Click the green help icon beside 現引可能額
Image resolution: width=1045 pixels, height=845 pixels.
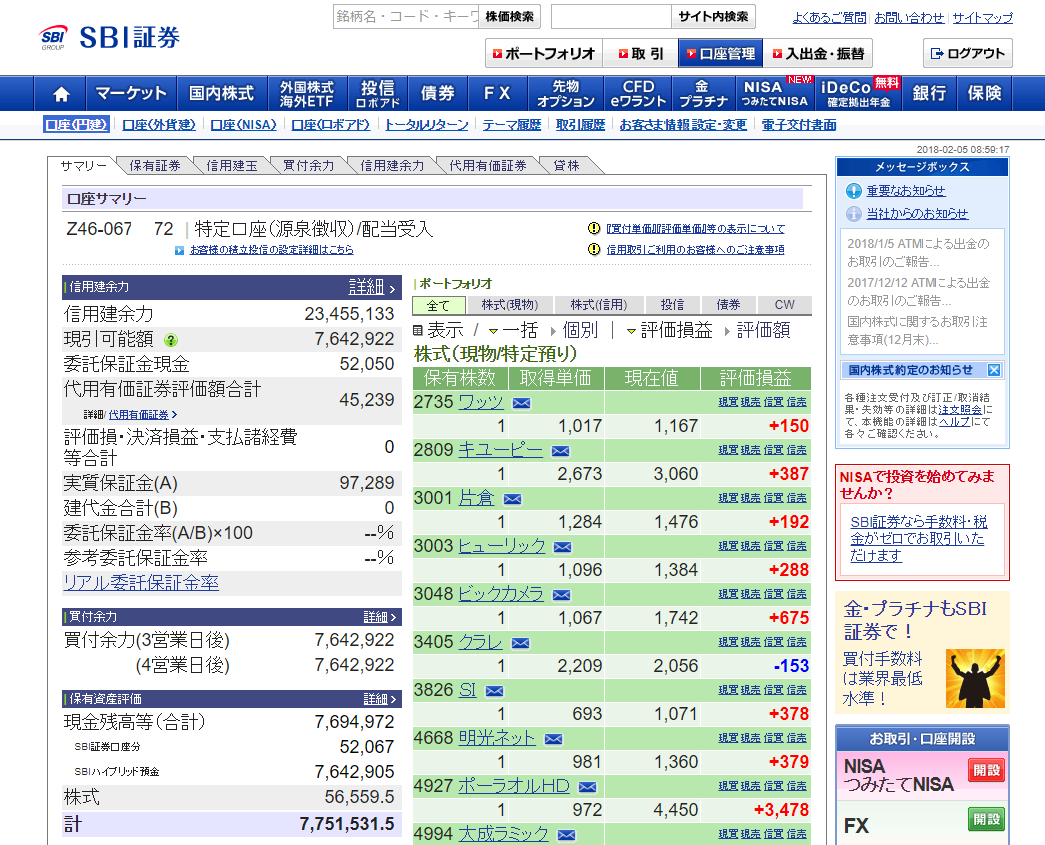point(171,340)
